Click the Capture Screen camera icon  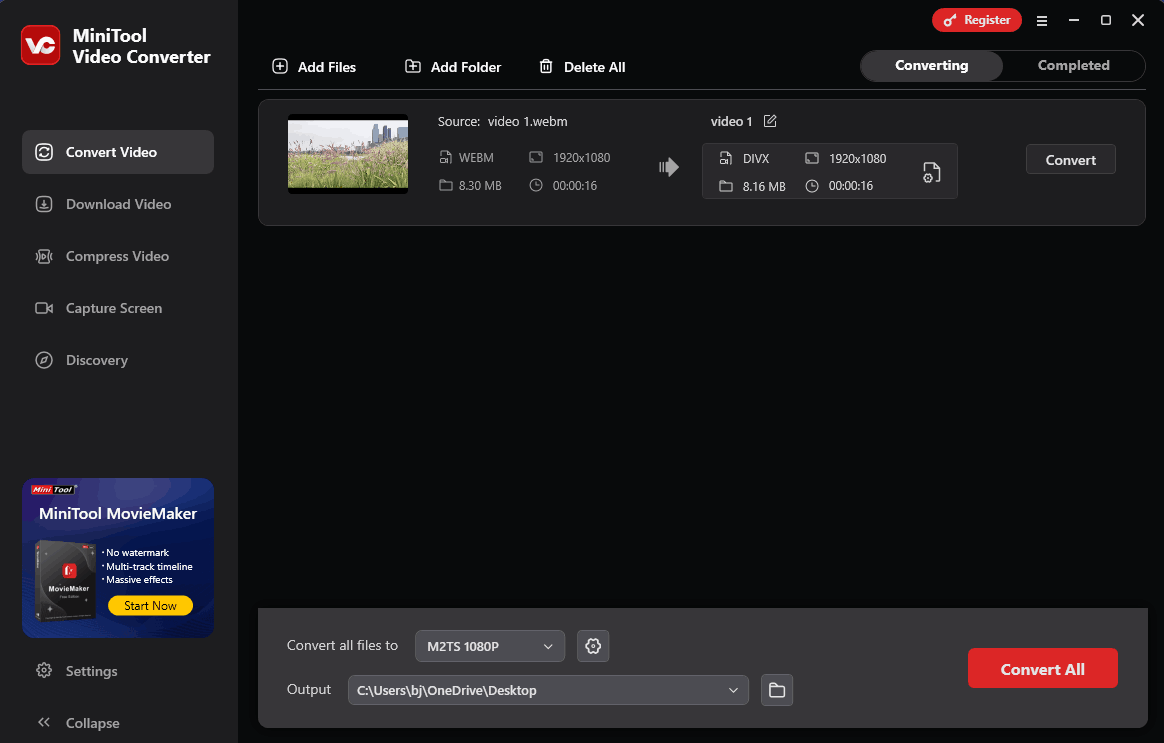[44, 308]
